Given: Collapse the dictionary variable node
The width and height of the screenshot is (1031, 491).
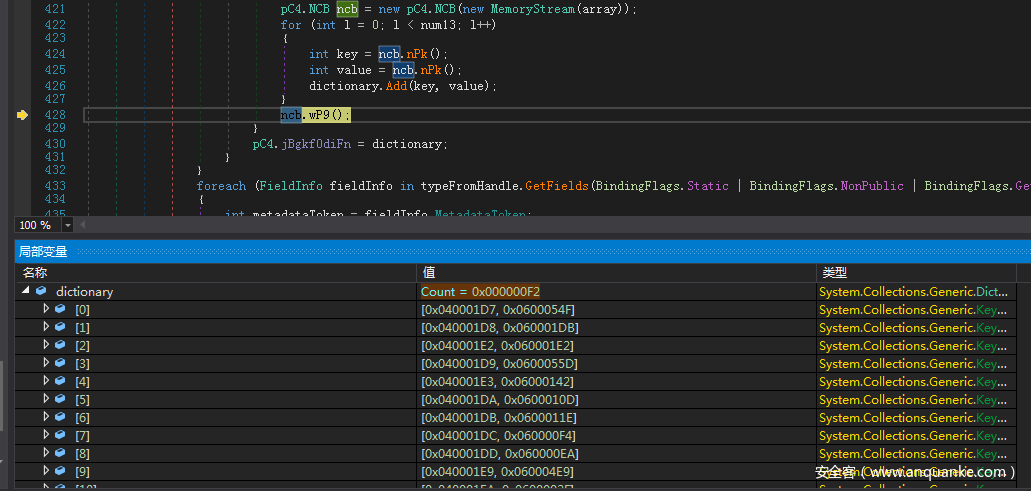Looking at the screenshot, I should click(x=25, y=292).
